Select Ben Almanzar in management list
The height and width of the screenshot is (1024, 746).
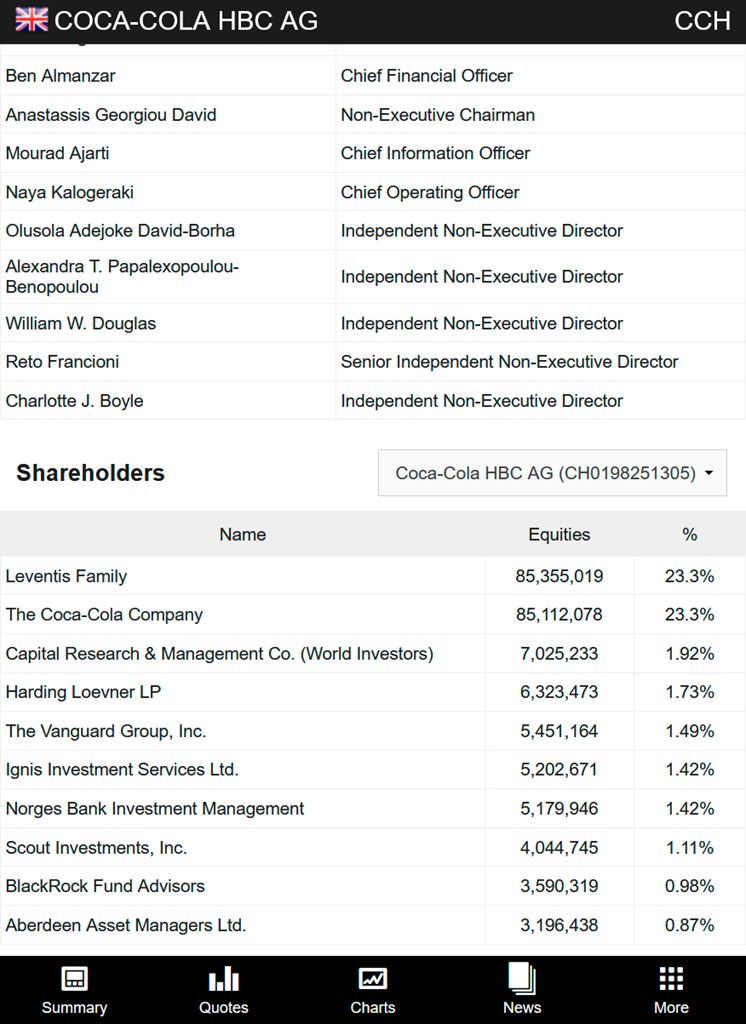pyautogui.click(x=60, y=76)
